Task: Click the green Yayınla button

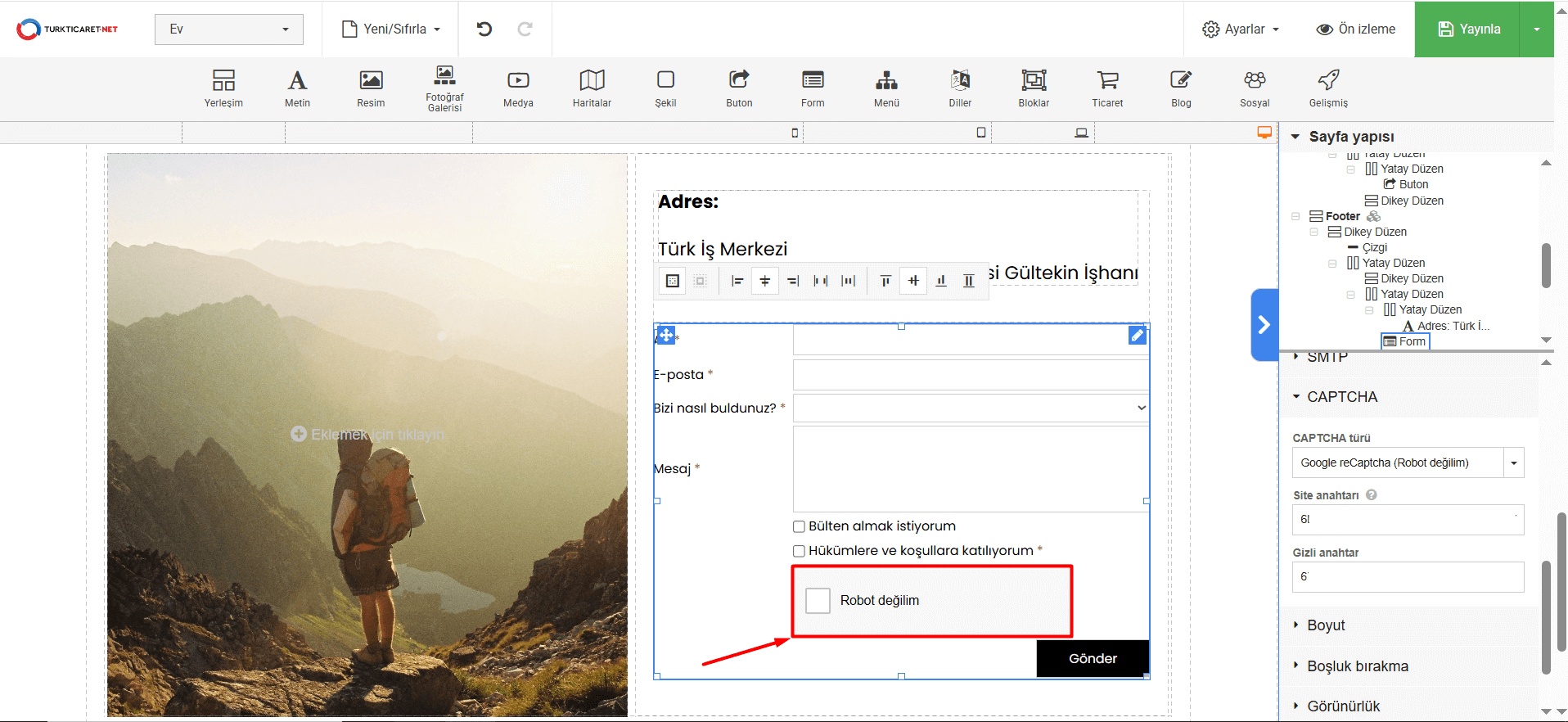Action: 1468,29
